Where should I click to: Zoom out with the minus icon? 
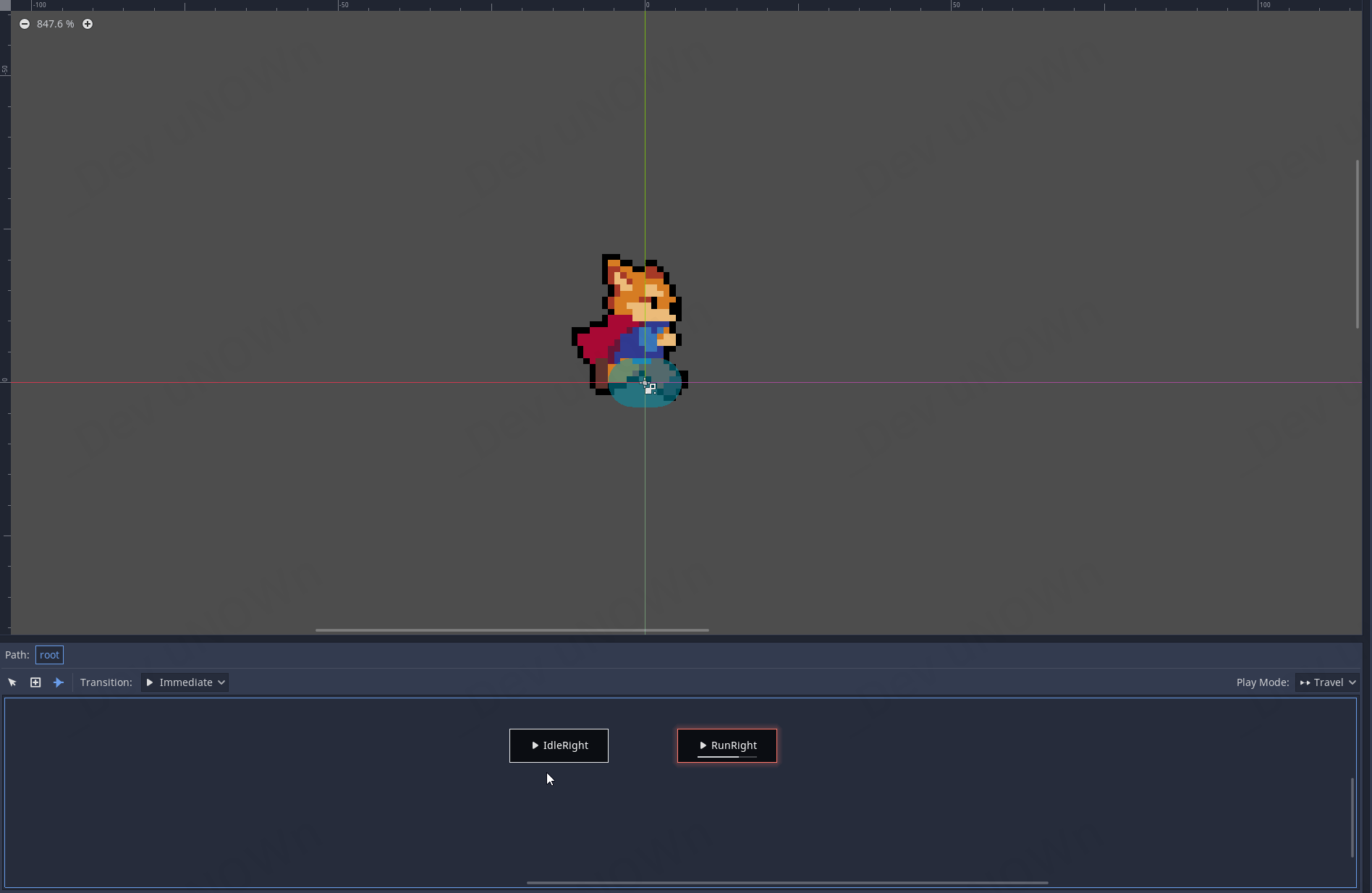25,24
